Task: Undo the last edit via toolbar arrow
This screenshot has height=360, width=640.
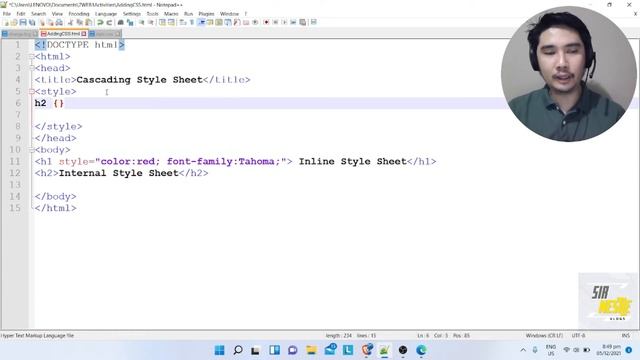Action: pyautogui.click(x=100, y=22)
